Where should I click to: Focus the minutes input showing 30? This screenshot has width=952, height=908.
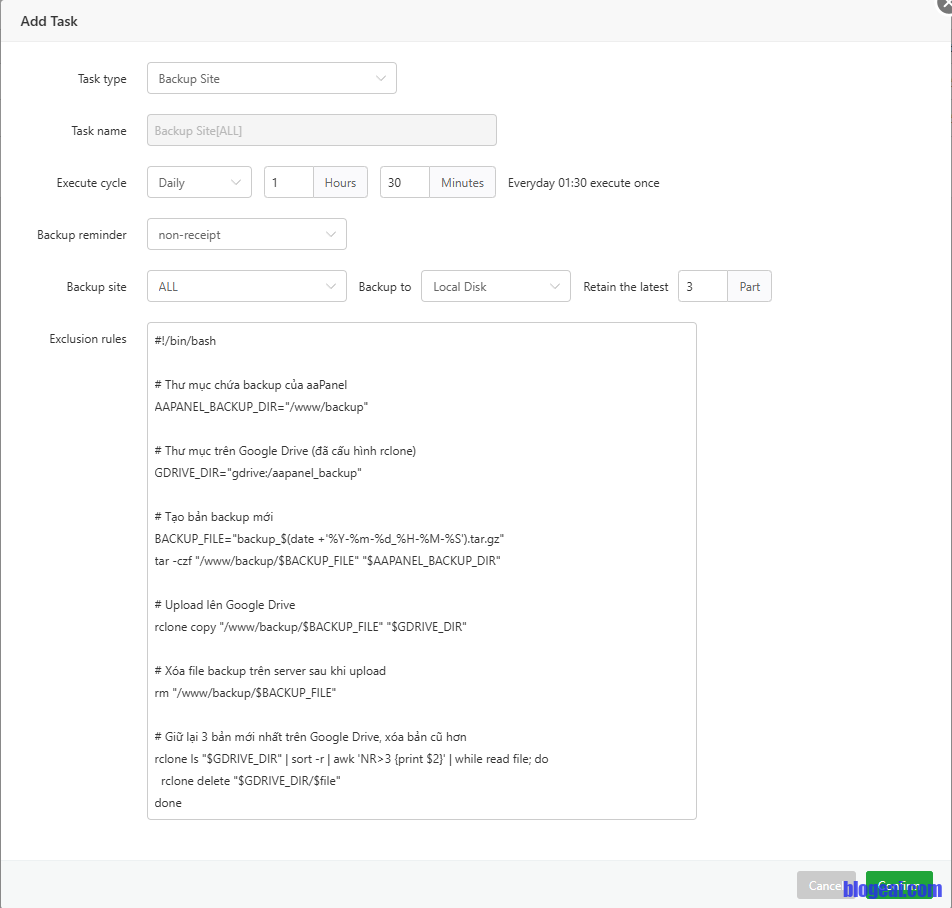click(x=405, y=183)
